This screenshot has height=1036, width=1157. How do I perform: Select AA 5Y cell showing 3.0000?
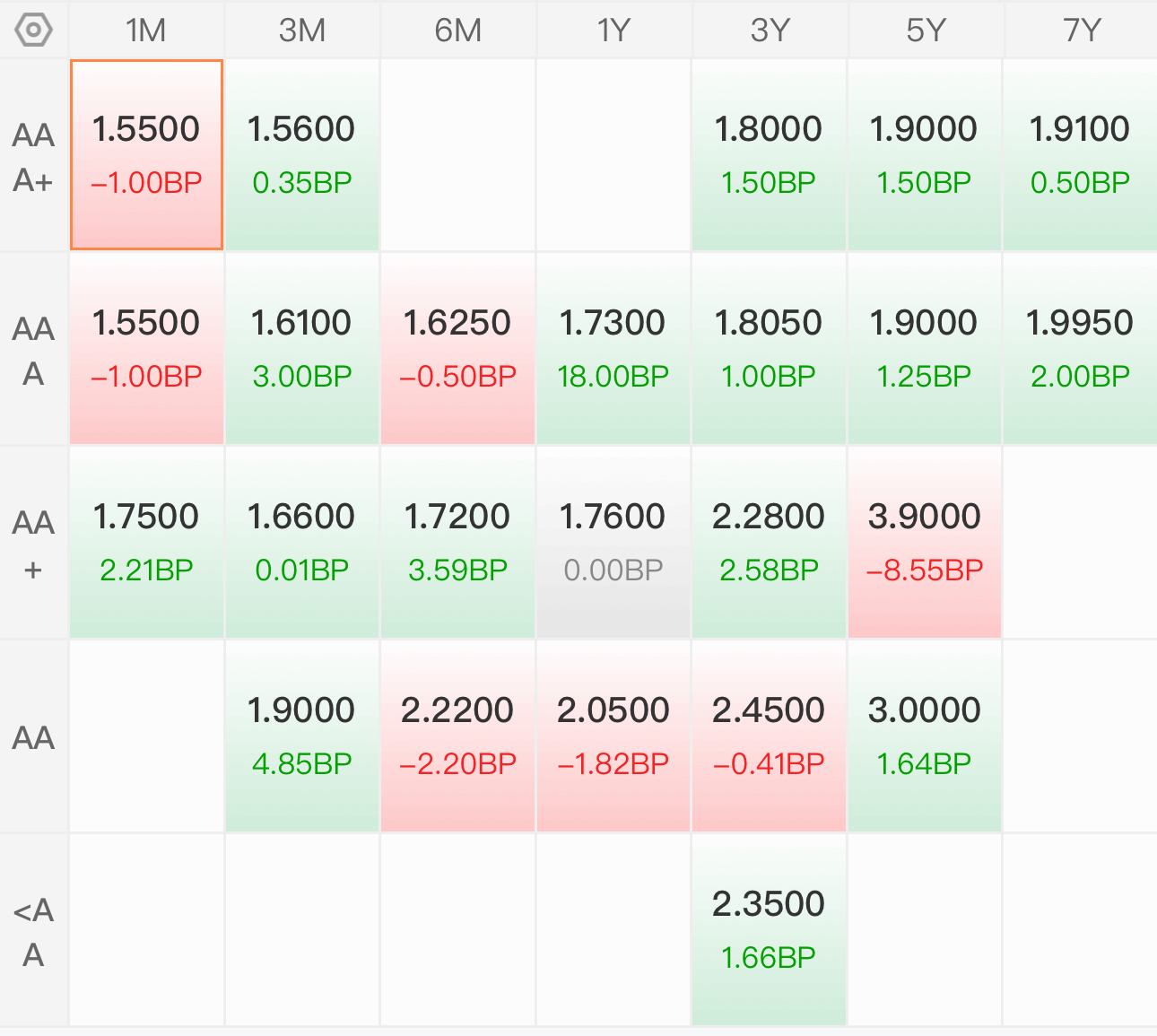[925, 736]
